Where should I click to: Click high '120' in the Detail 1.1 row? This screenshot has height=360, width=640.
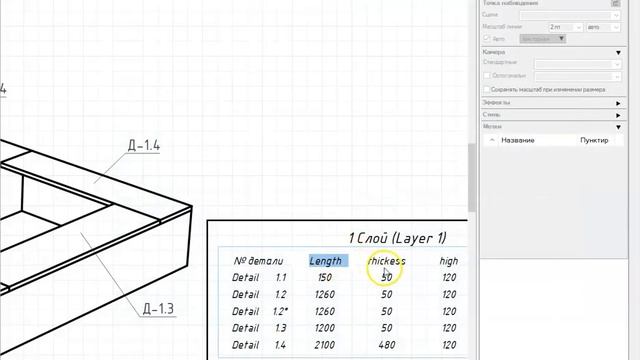(x=449, y=278)
